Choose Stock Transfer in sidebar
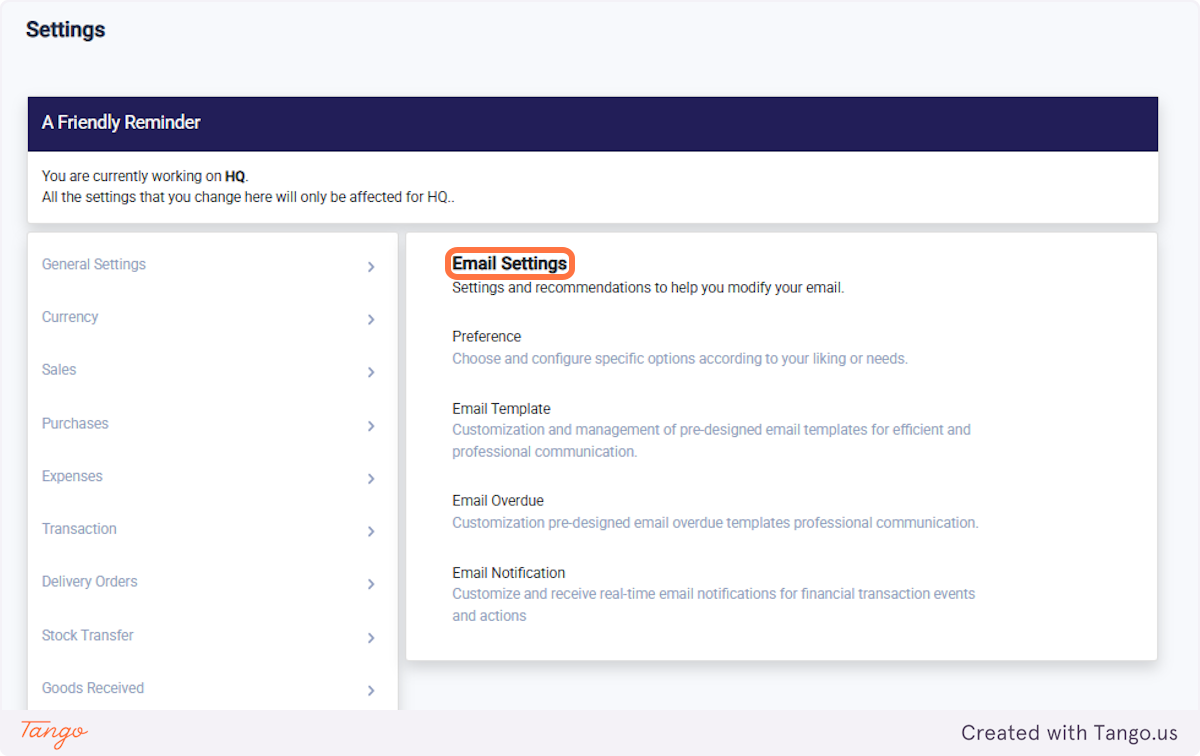Screen dimensions: 1200x756 [88, 636]
